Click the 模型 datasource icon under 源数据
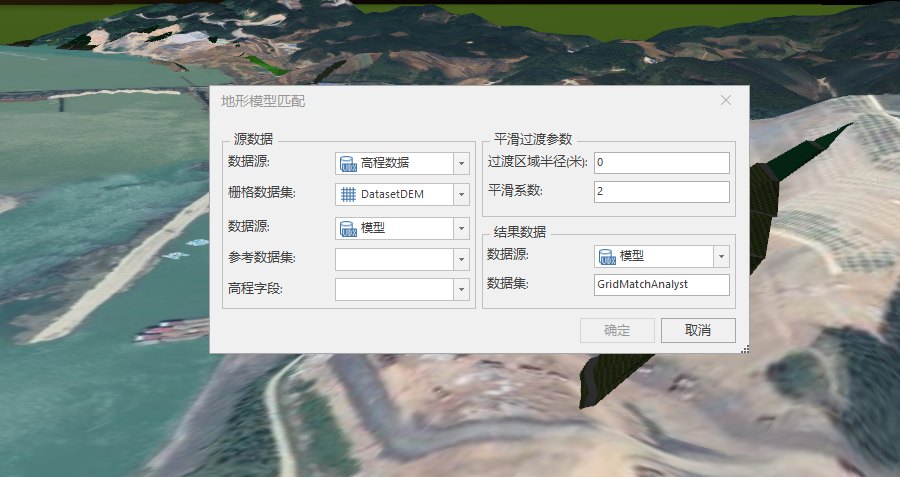The height and width of the screenshot is (477, 900). (348, 228)
